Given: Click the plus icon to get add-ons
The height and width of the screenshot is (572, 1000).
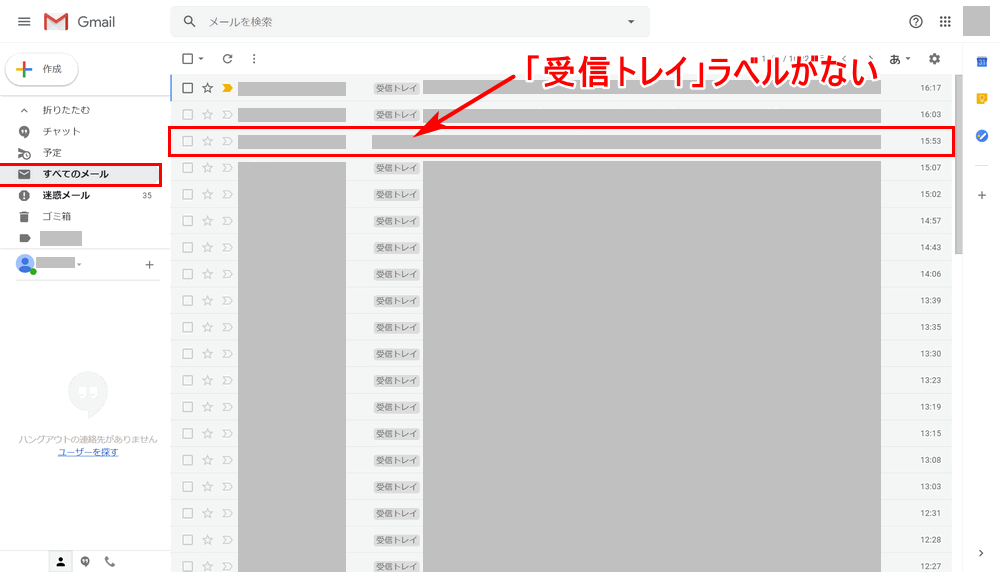Looking at the screenshot, I should pos(982,195).
